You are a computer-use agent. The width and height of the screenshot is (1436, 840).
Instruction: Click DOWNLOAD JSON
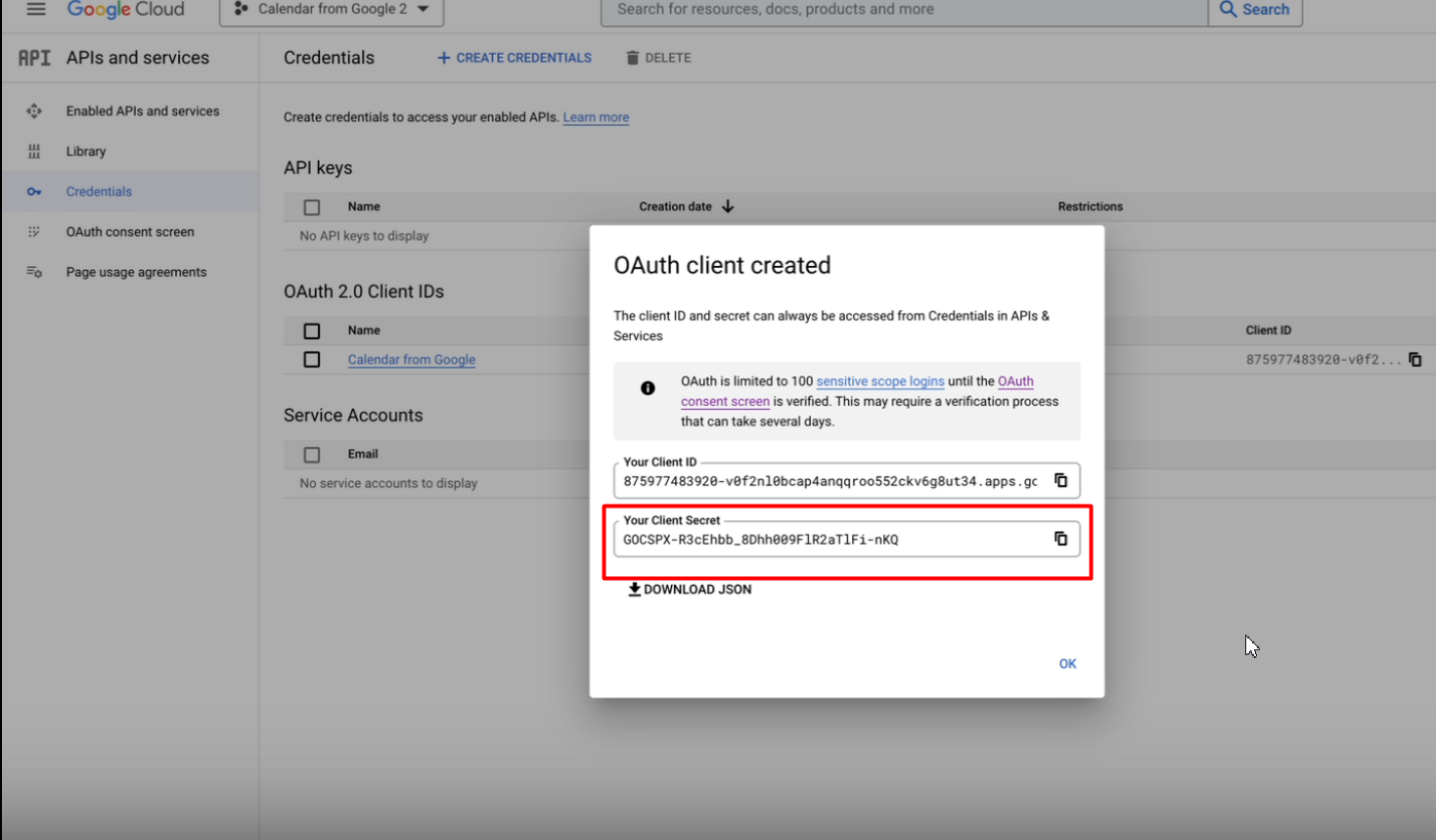click(x=690, y=590)
